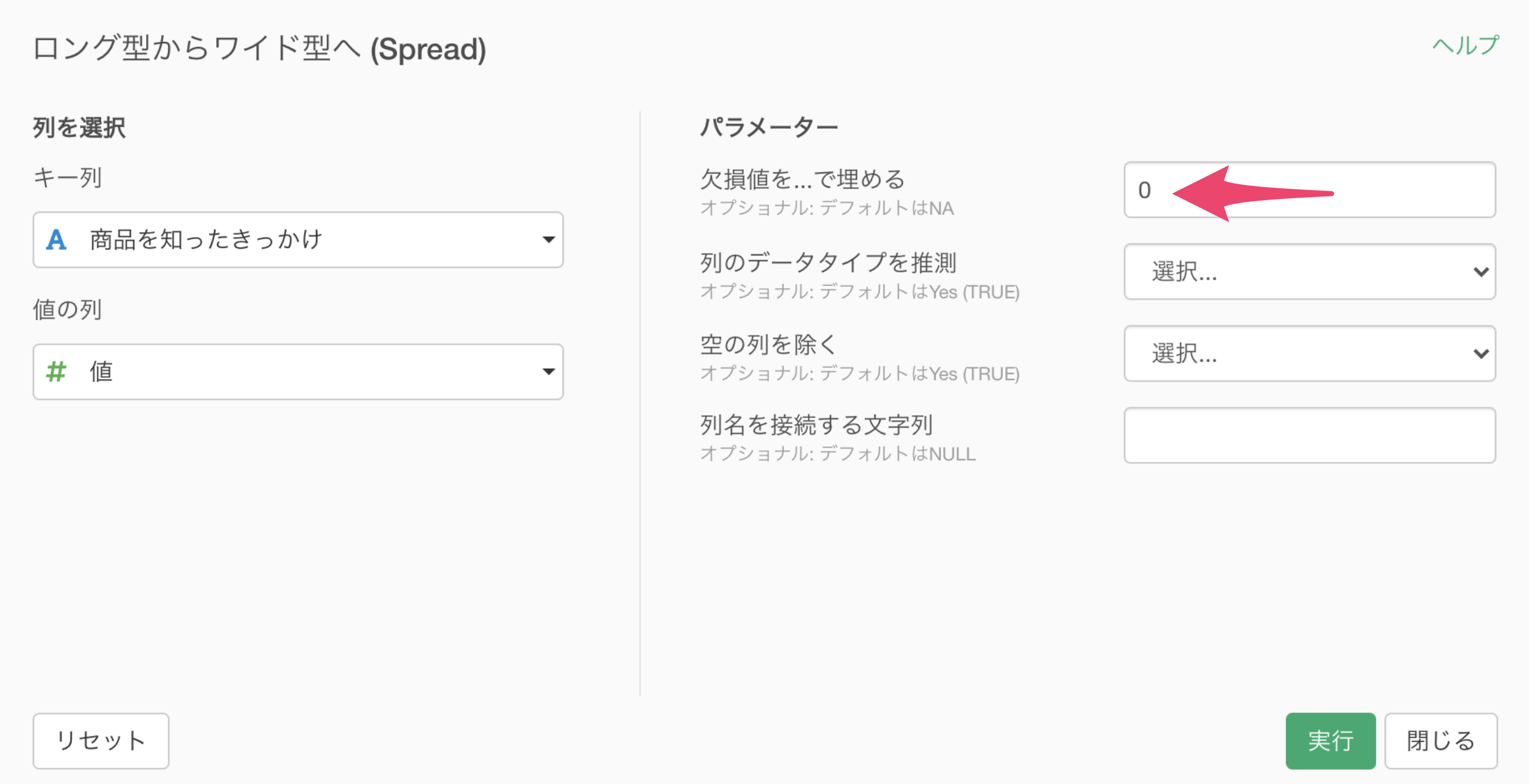Click the 列を選択 section heading
Viewport: 1529px width, 784px height.
pos(79,128)
